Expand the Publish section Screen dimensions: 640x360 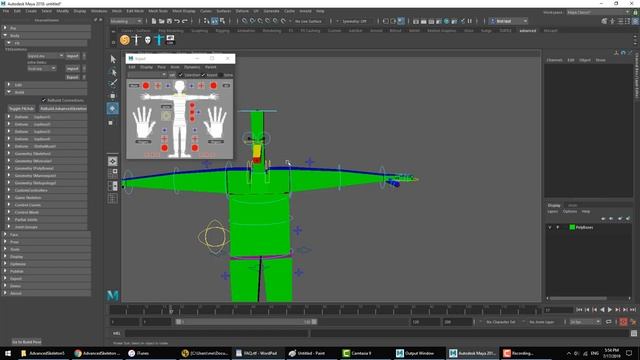click(5, 271)
